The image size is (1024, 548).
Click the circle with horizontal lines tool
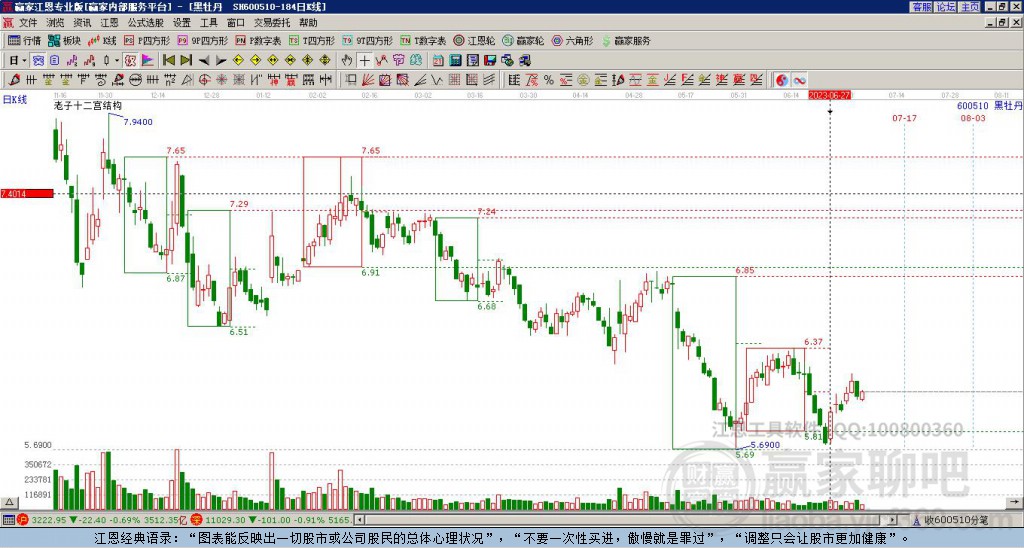(135, 80)
